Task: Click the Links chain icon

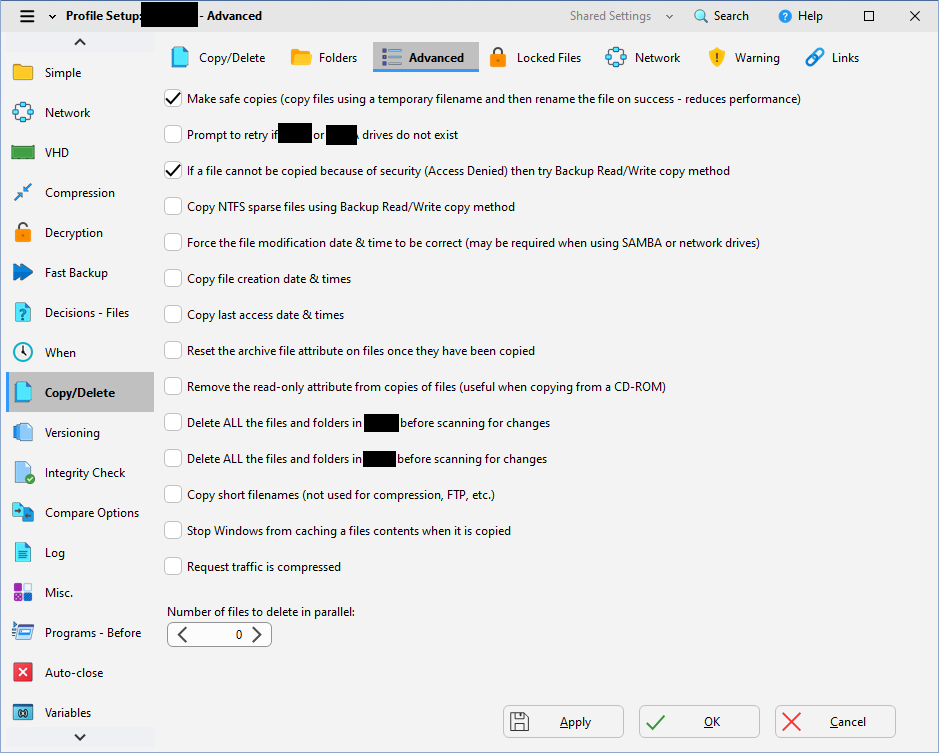Action: coord(814,58)
